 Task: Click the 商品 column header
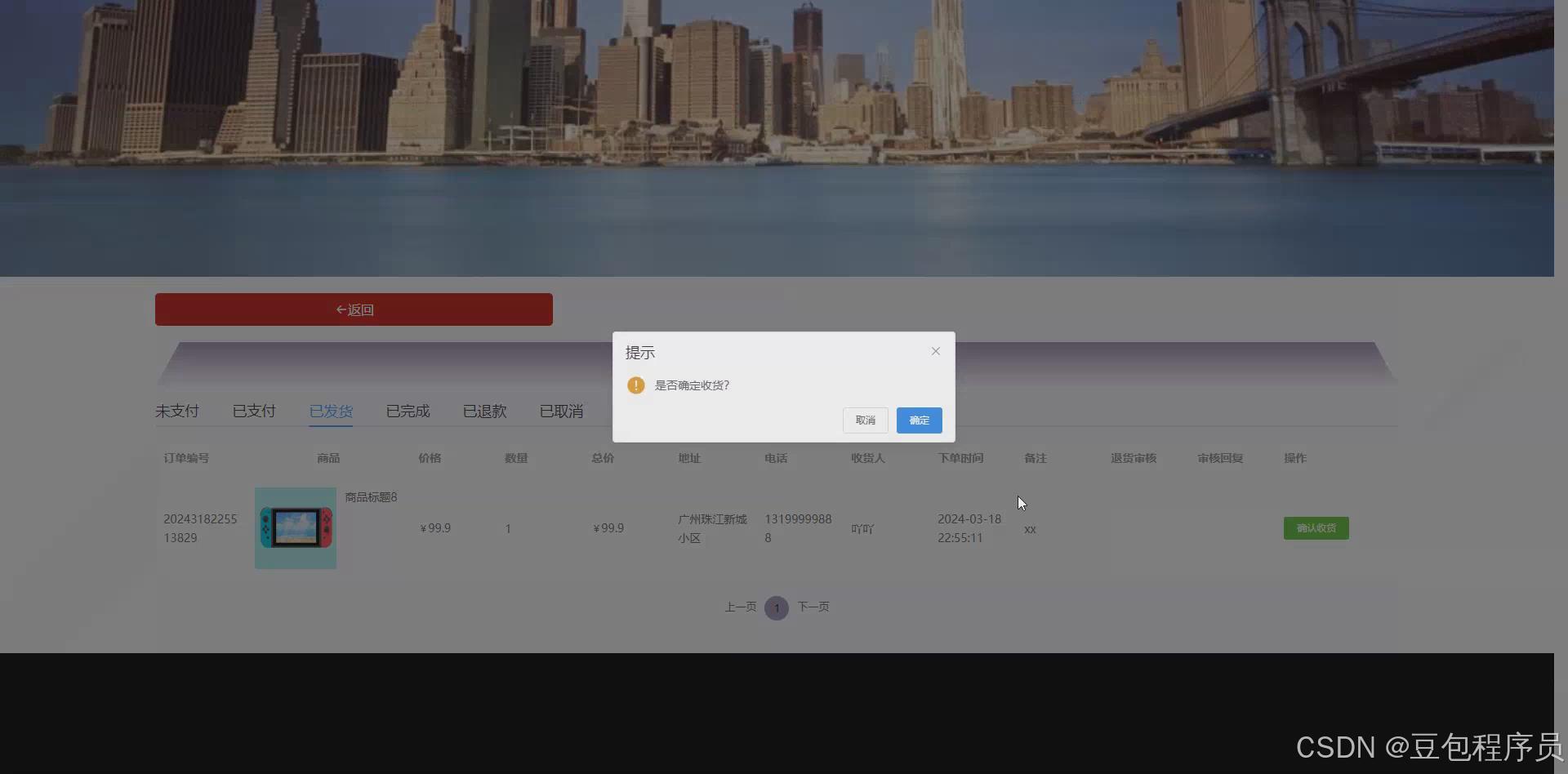pyautogui.click(x=328, y=458)
